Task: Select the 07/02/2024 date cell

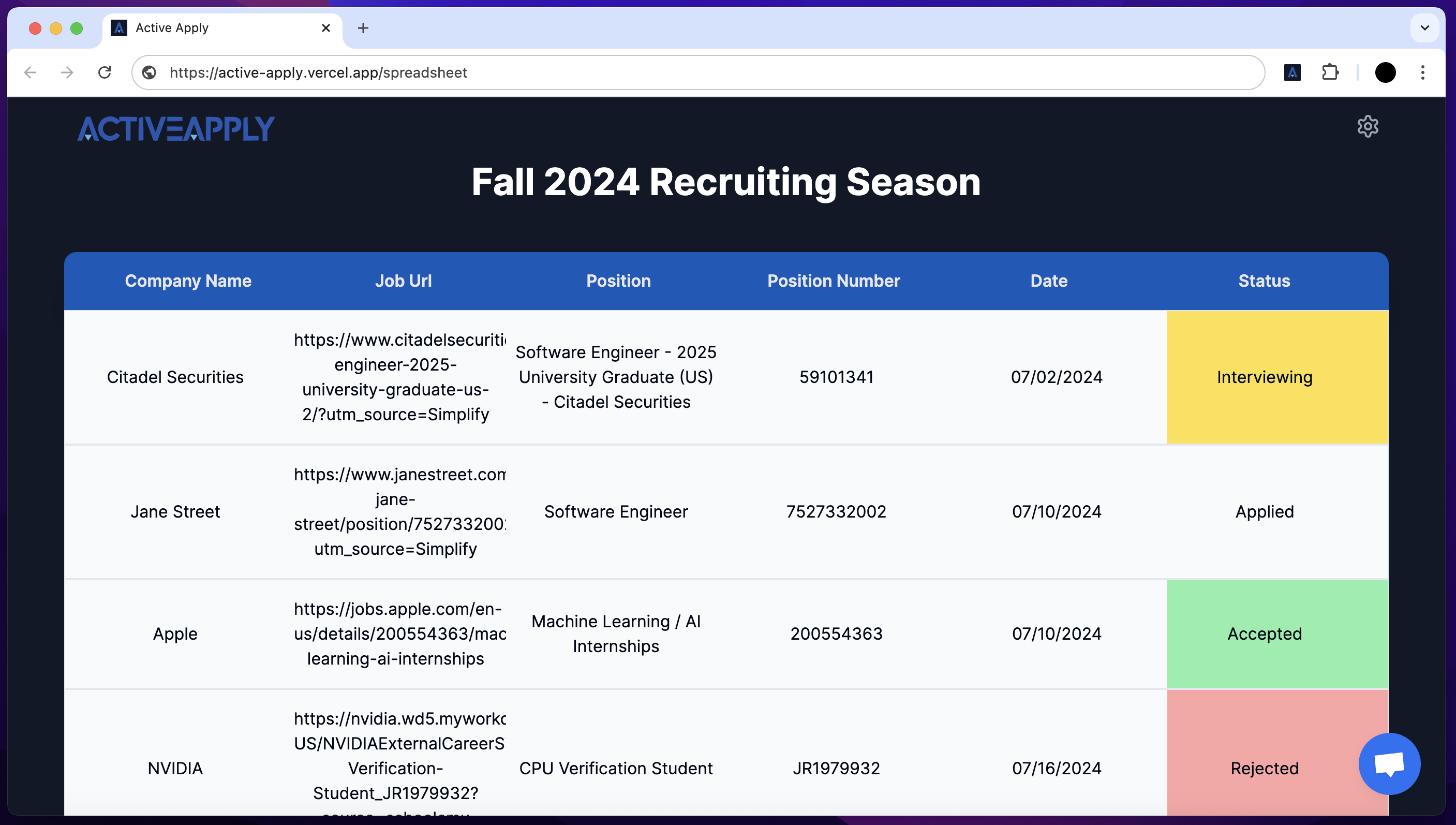Action: (1057, 377)
